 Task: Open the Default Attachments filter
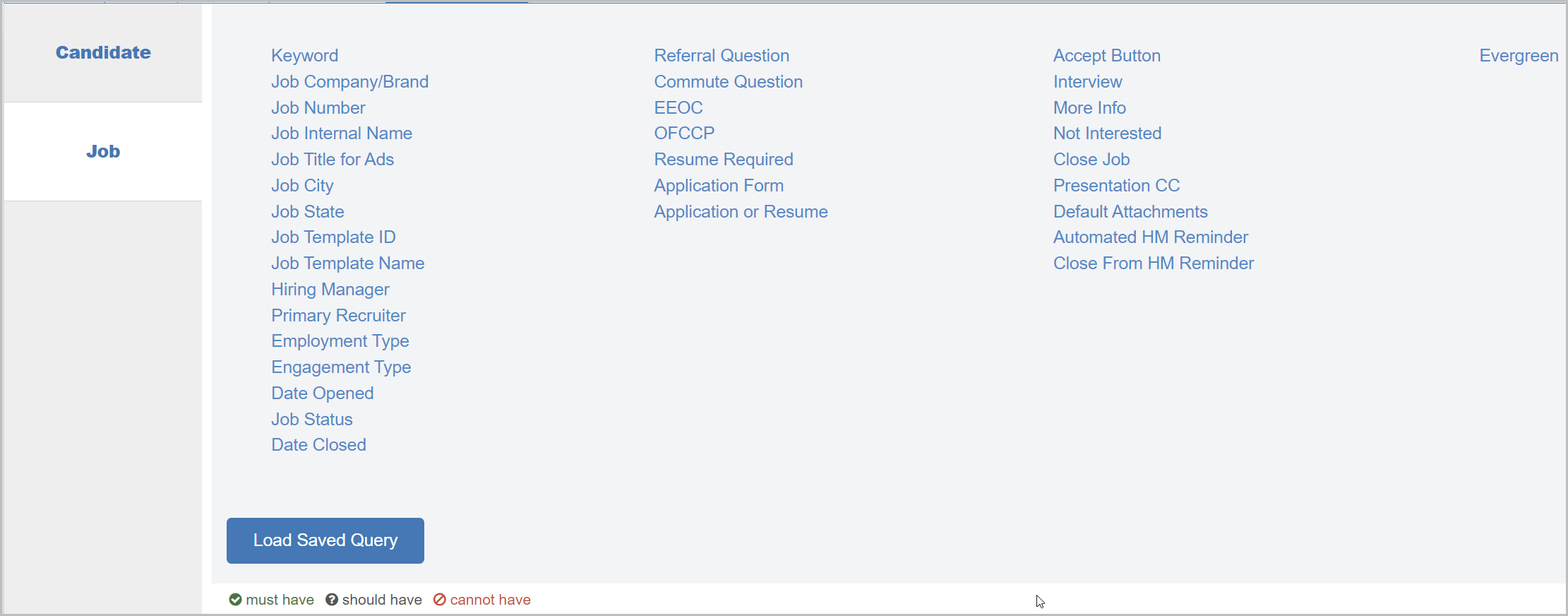(x=1130, y=212)
